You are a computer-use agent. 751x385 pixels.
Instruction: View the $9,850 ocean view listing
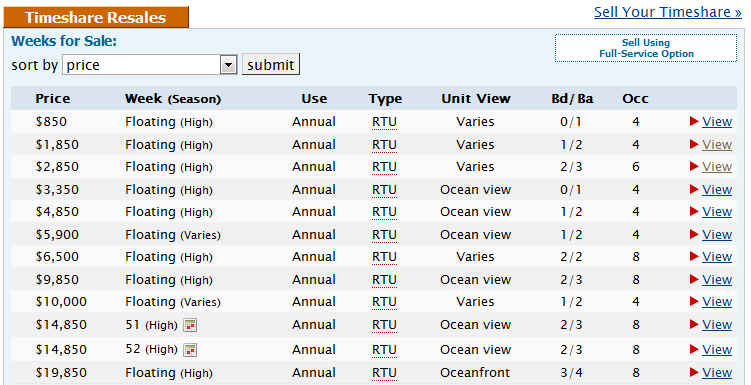tap(717, 280)
